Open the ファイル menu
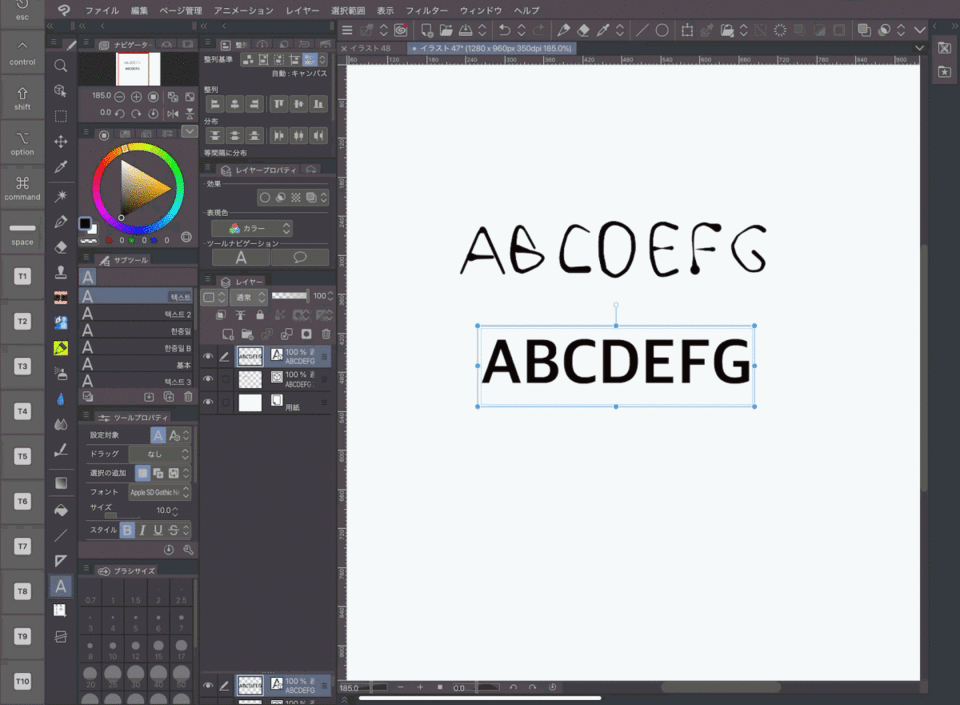Viewport: 960px width, 705px height. coord(102,10)
